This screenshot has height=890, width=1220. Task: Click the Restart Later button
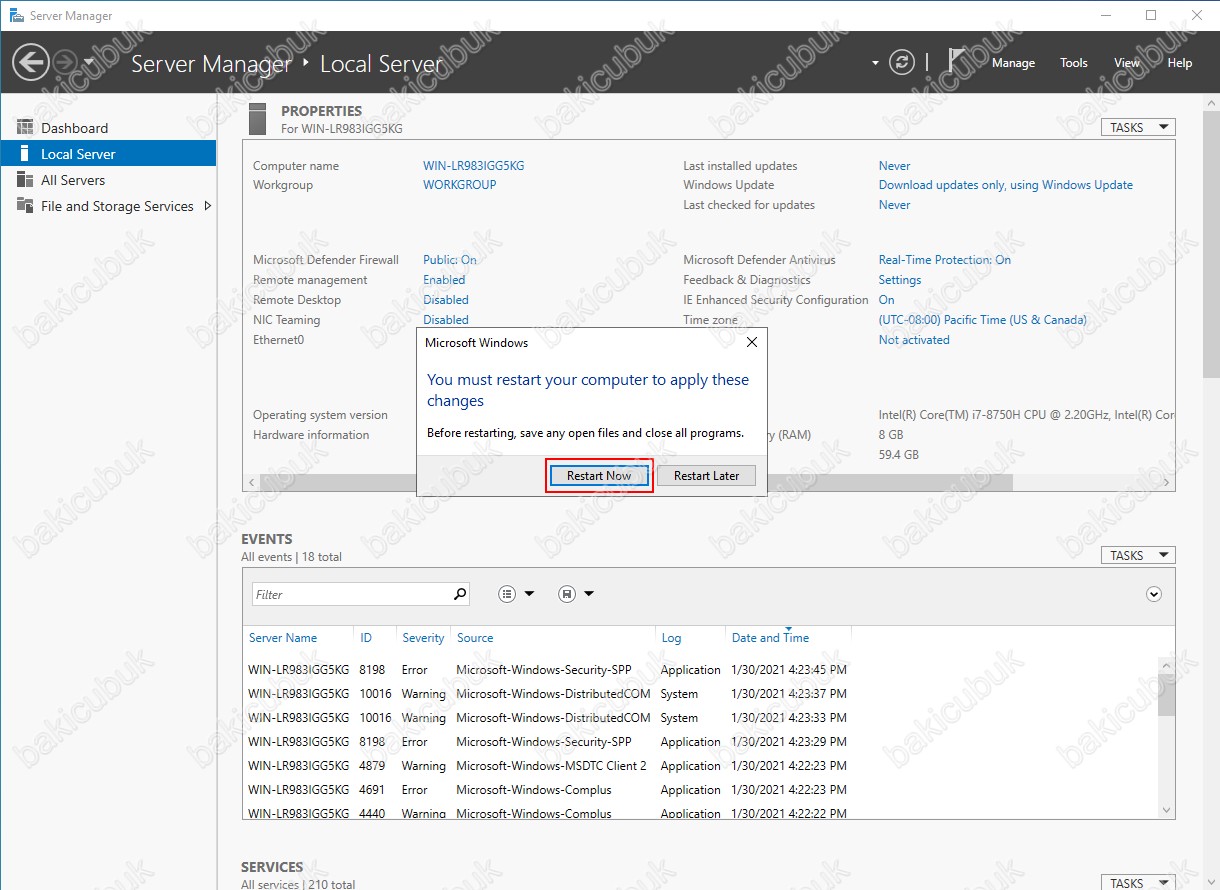(706, 476)
